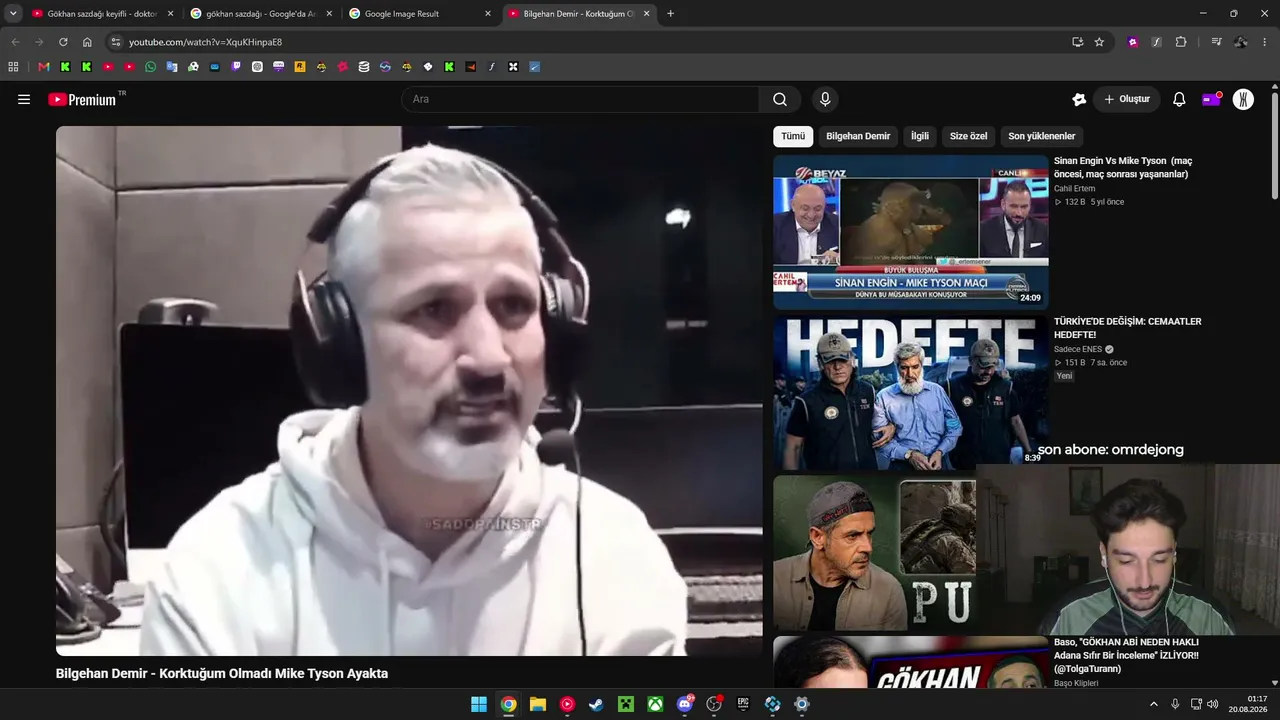Open Discord from the taskbar
This screenshot has height=720, width=1280.
click(x=685, y=704)
